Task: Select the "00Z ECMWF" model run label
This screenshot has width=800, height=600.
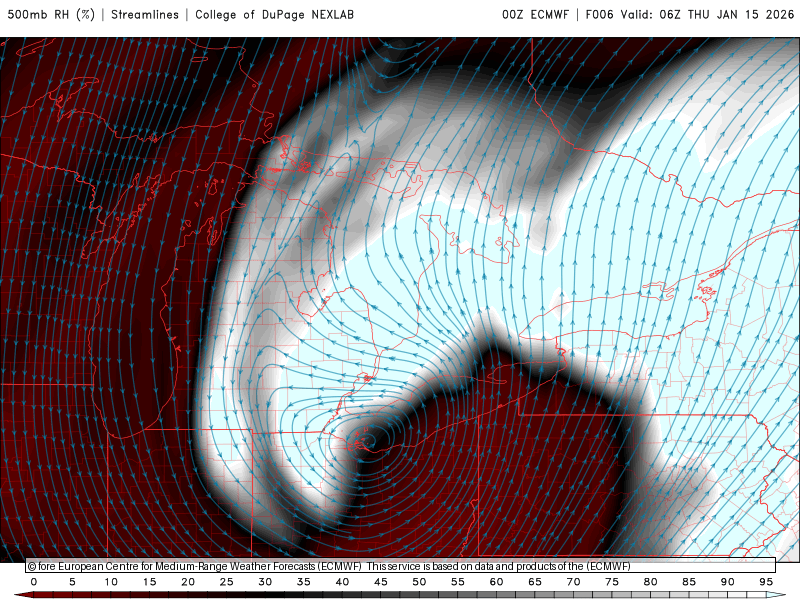Action: point(535,14)
